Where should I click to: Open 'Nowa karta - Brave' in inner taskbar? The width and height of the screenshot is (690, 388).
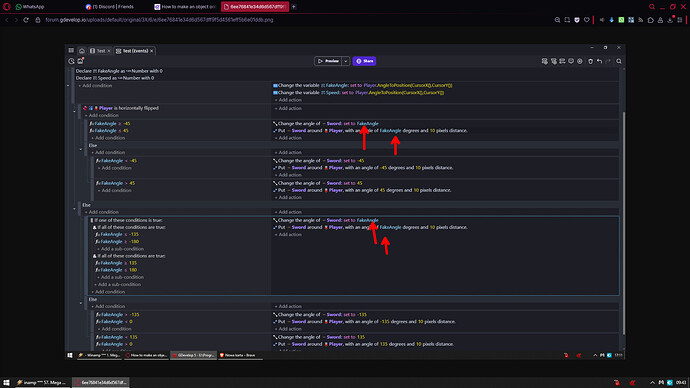pyautogui.click(x=240, y=355)
